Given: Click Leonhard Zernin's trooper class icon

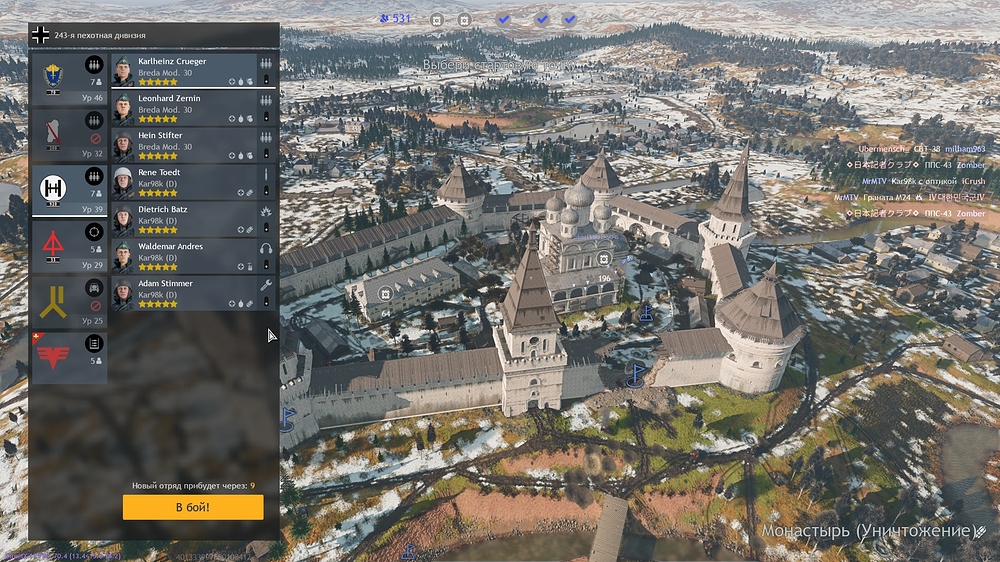Looking at the screenshot, I should pos(265,100).
